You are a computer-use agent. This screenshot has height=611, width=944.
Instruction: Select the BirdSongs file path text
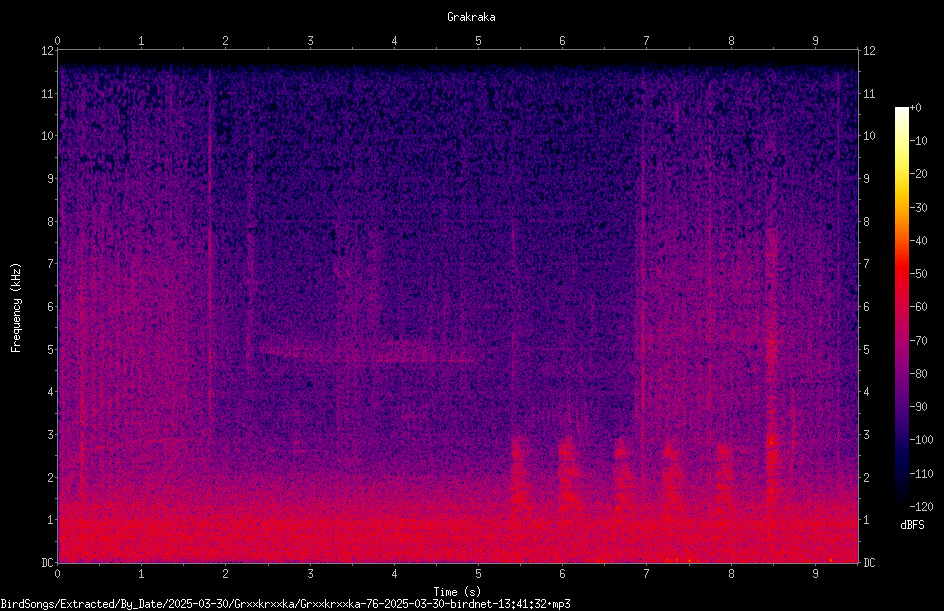(285, 604)
